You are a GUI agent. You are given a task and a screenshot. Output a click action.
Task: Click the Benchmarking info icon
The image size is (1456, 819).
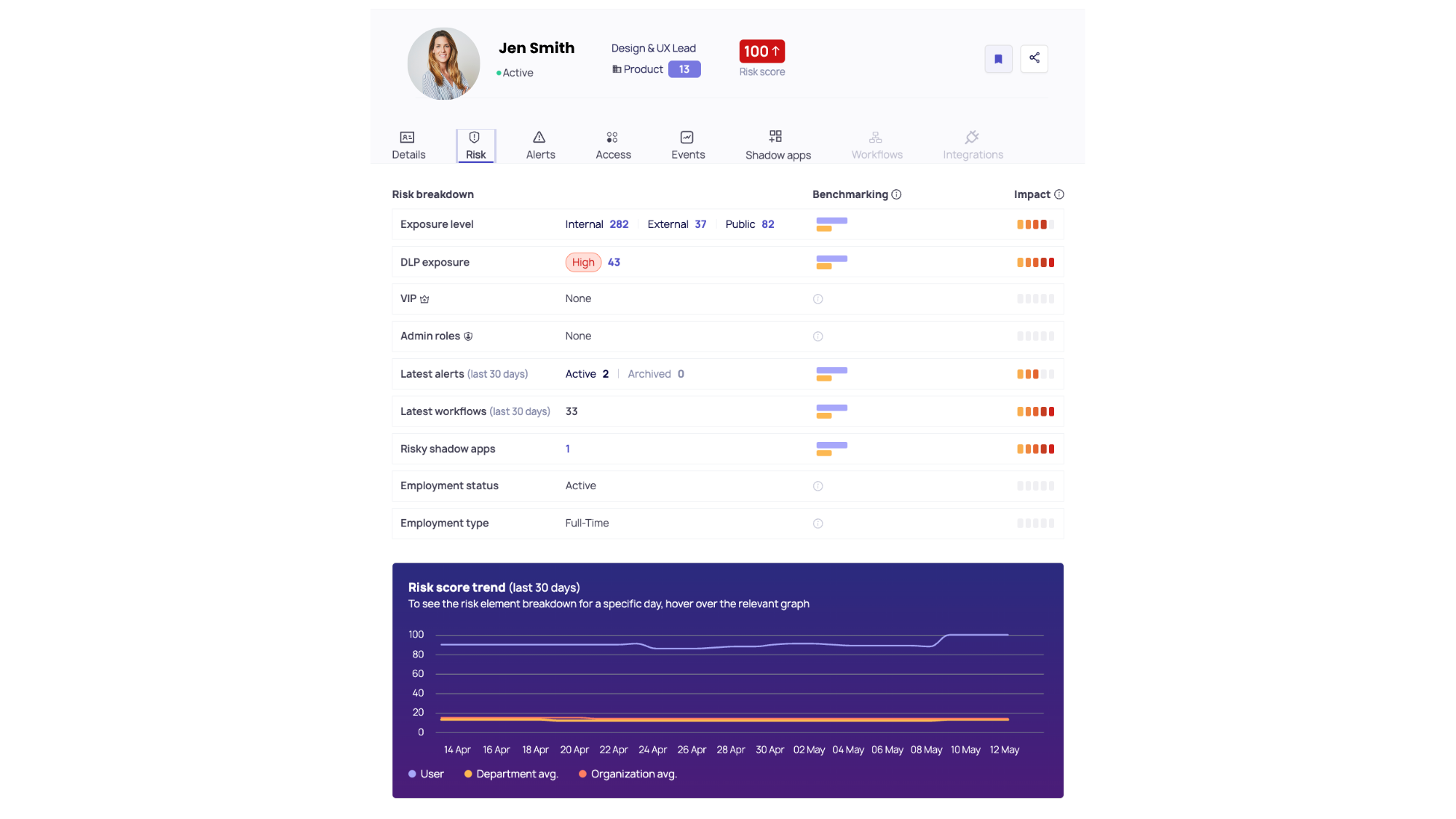896,194
